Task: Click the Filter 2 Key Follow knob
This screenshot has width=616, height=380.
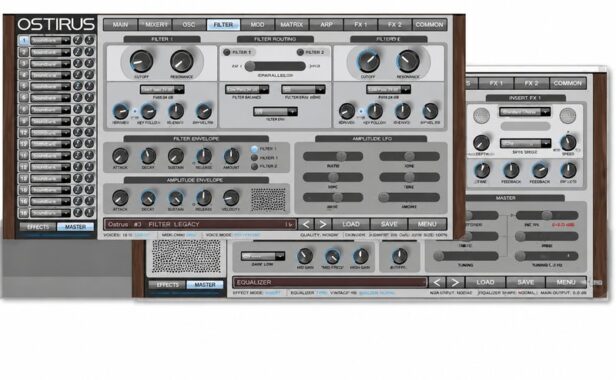Action: pyautogui.click(x=375, y=111)
